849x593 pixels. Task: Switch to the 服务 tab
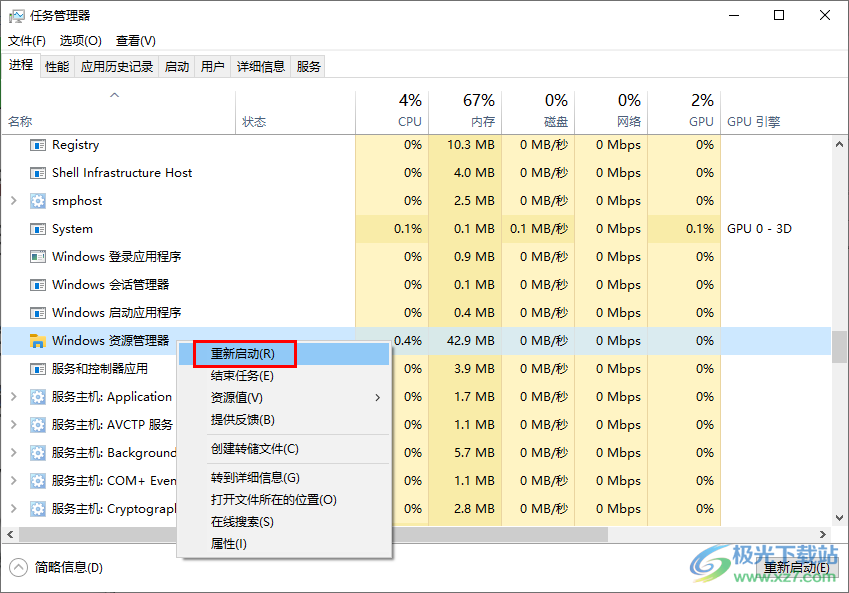point(308,67)
